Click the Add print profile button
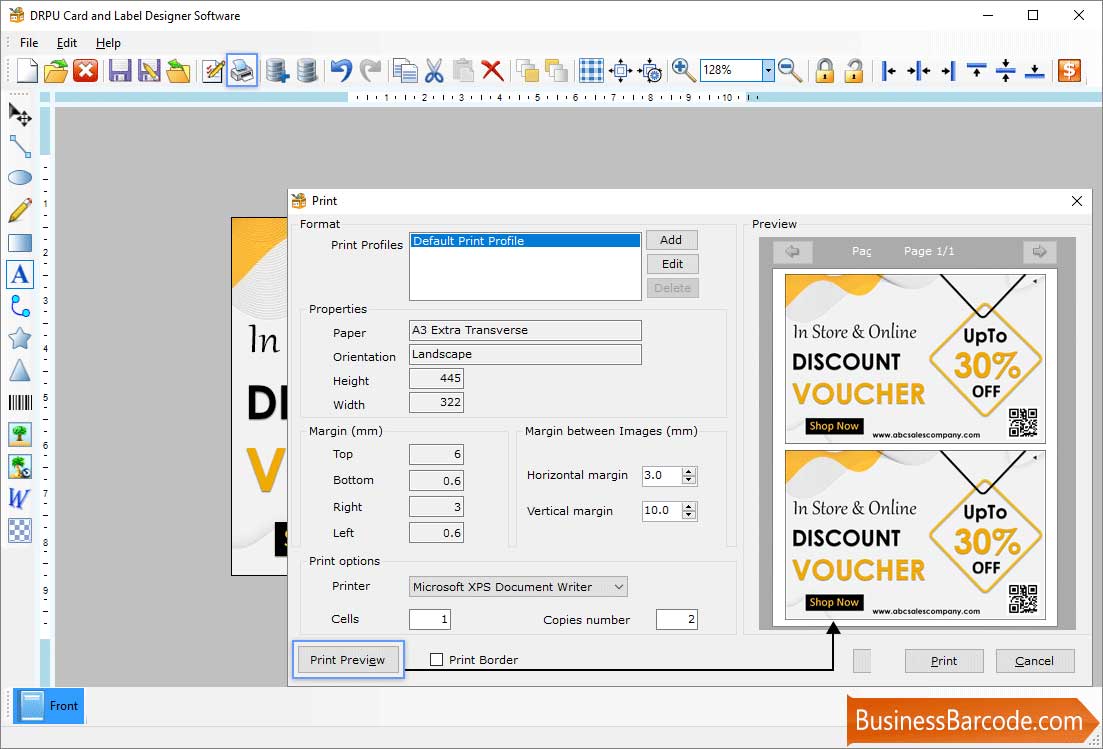 point(672,240)
